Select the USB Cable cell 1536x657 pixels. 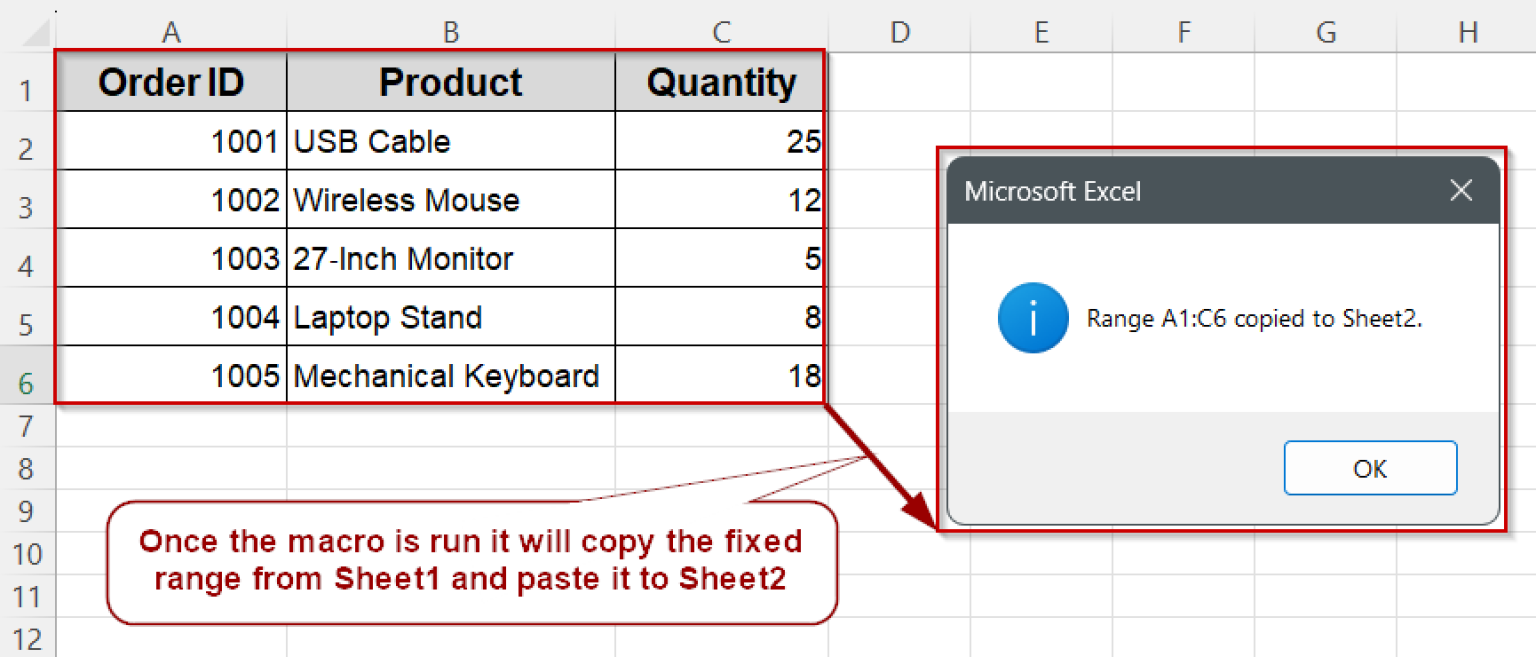click(451, 142)
